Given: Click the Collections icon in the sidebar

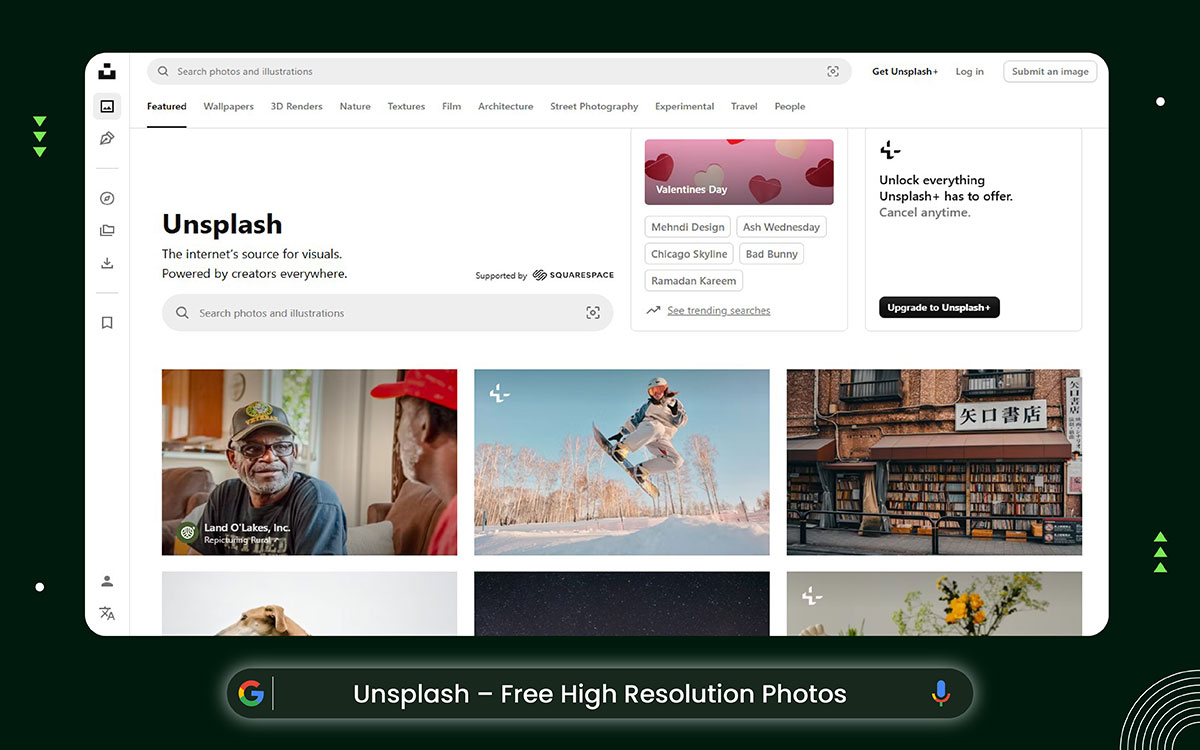Looking at the screenshot, I should [107, 230].
